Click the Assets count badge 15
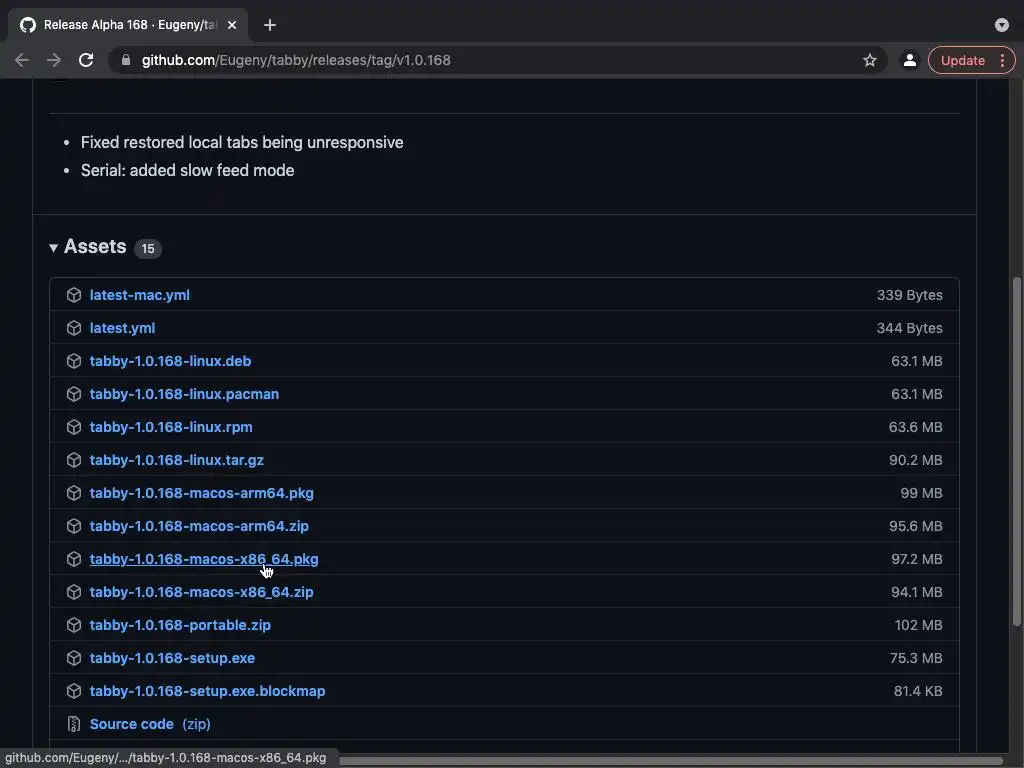Image resolution: width=1024 pixels, height=768 pixels. 148,249
